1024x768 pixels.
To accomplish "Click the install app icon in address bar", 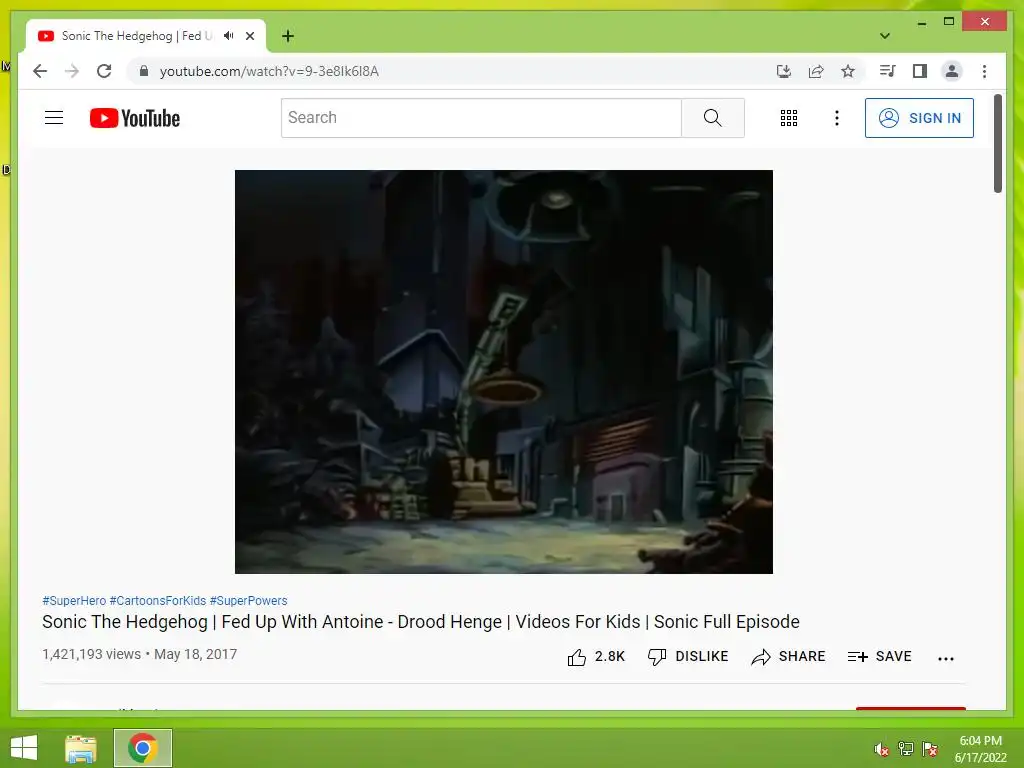I will pyautogui.click(x=784, y=71).
